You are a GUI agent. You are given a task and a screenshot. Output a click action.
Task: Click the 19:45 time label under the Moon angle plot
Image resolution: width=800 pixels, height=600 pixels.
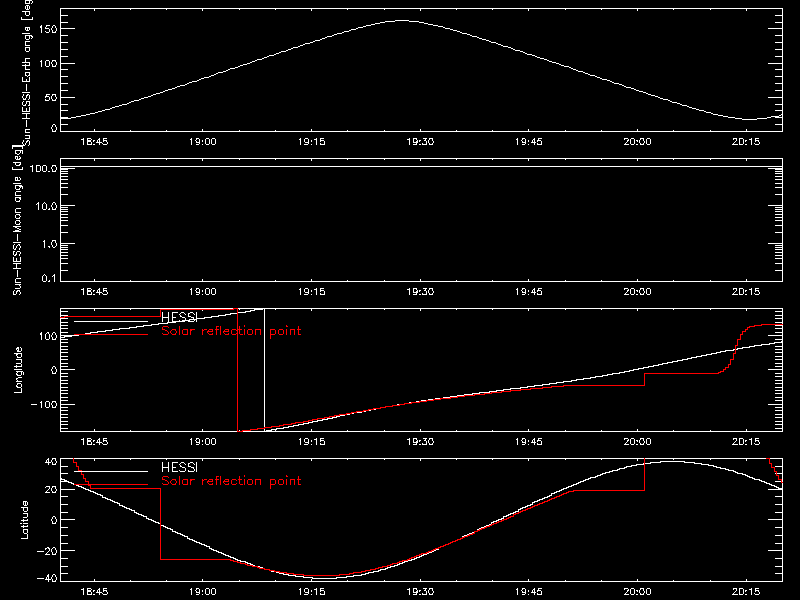click(x=529, y=291)
